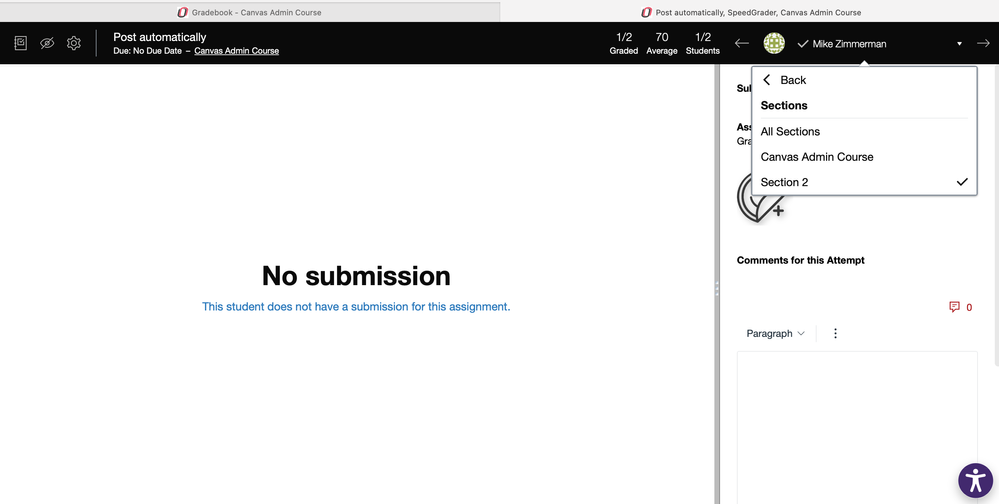Go to previous student arrow
999x504 pixels.
[741, 44]
